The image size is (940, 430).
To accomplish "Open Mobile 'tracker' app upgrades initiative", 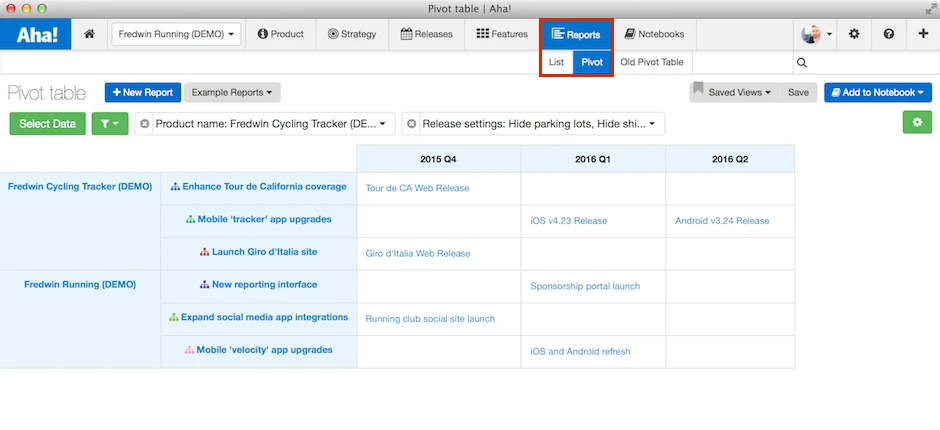I will coord(264,219).
